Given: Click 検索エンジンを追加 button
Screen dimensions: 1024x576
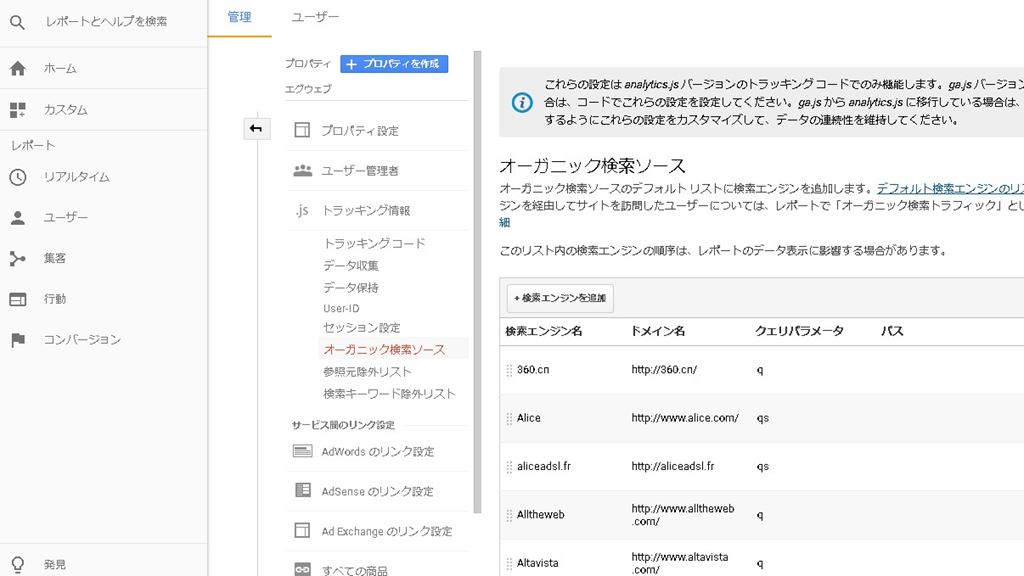Looking at the screenshot, I should click(559, 298).
